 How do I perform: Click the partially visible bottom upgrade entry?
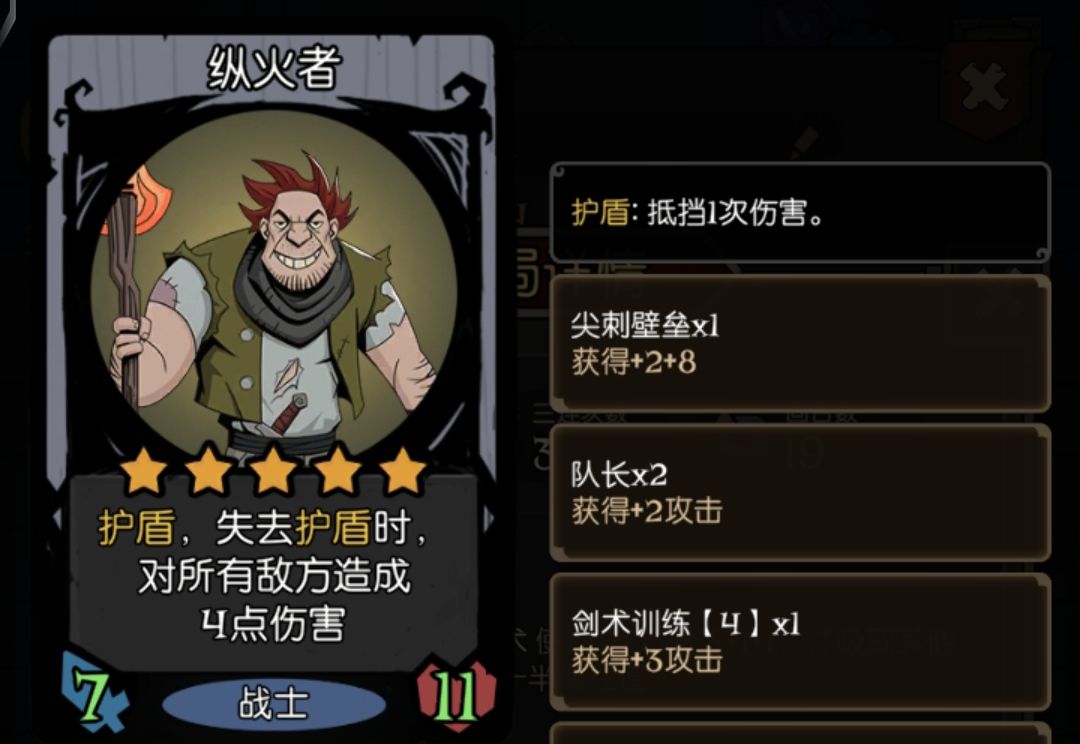(800, 733)
